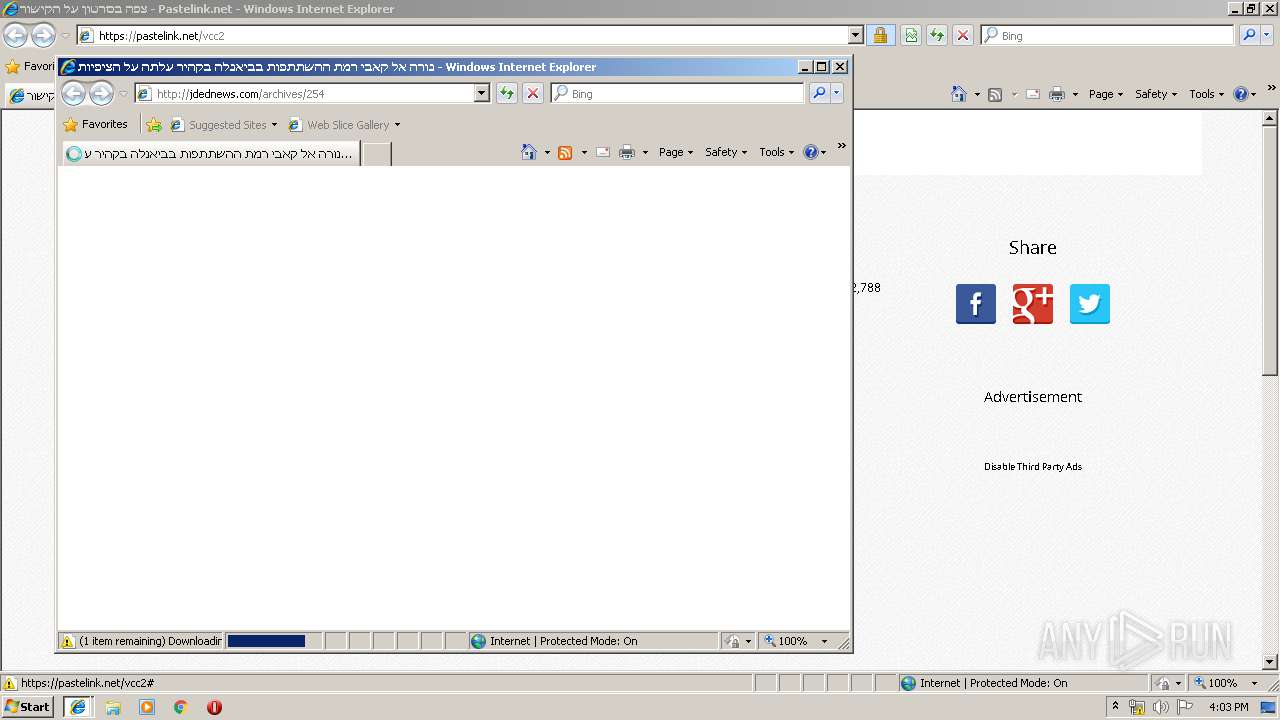Image resolution: width=1280 pixels, height=720 pixels.
Task: Click Stop icon in pastelink window
Action: tap(963, 35)
